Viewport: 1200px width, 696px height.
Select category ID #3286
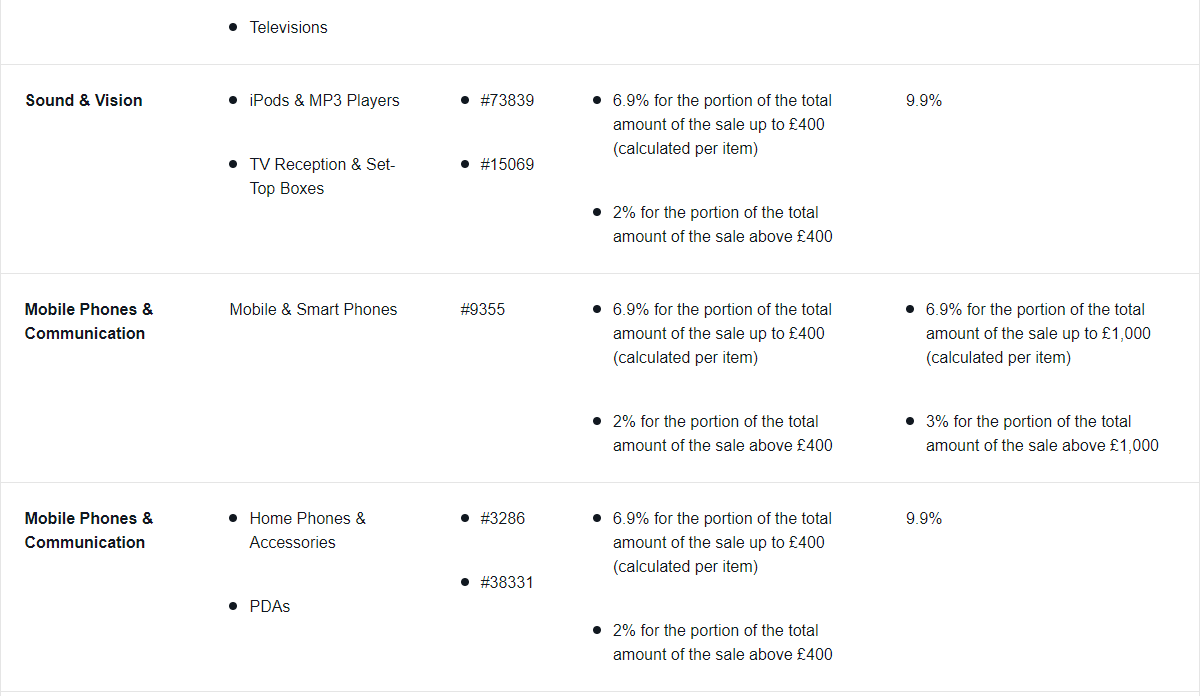[x=502, y=518]
